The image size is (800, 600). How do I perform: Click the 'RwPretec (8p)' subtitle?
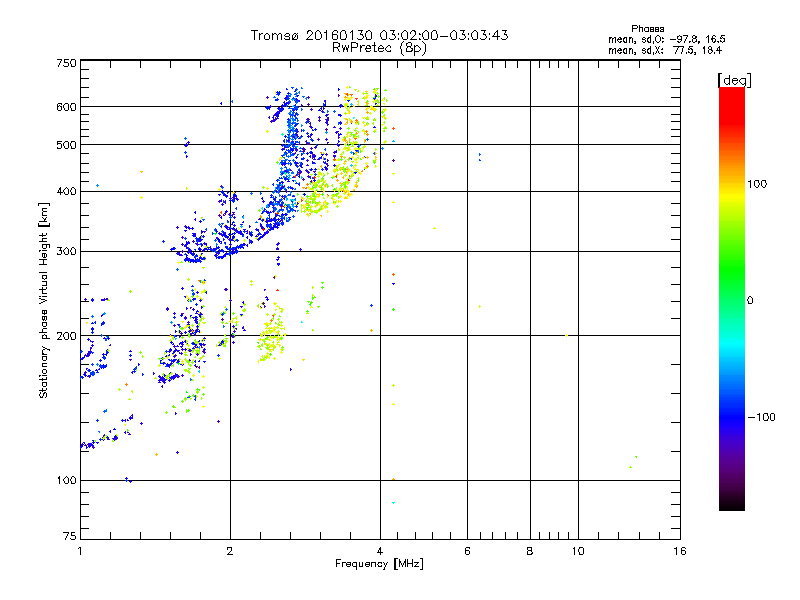click(379, 48)
